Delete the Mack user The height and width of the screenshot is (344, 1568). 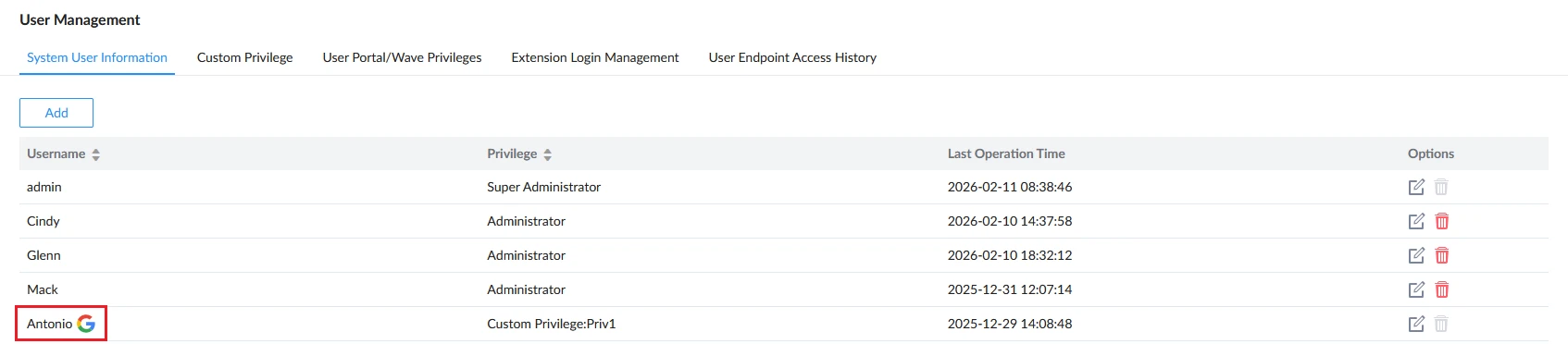(1442, 289)
